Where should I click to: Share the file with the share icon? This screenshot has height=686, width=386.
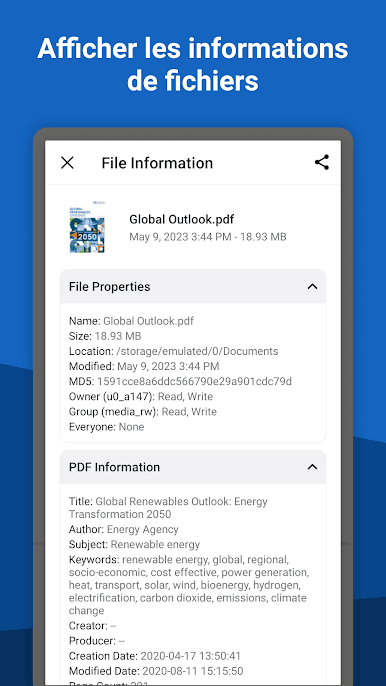click(322, 162)
